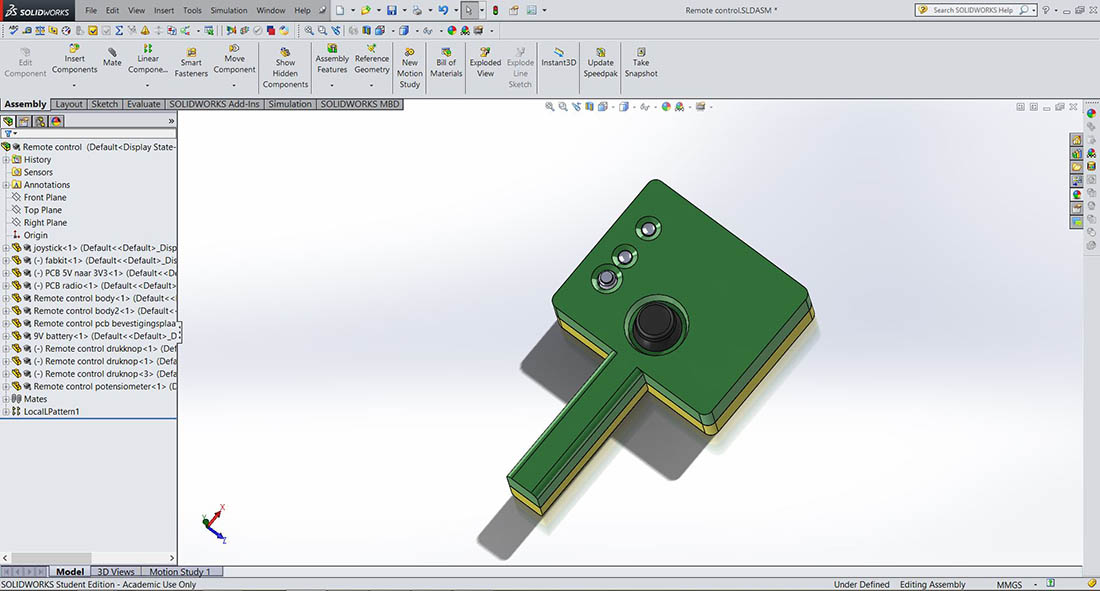Expand the joystick<1> component
The width and height of the screenshot is (1100, 591).
(x=6, y=248)
